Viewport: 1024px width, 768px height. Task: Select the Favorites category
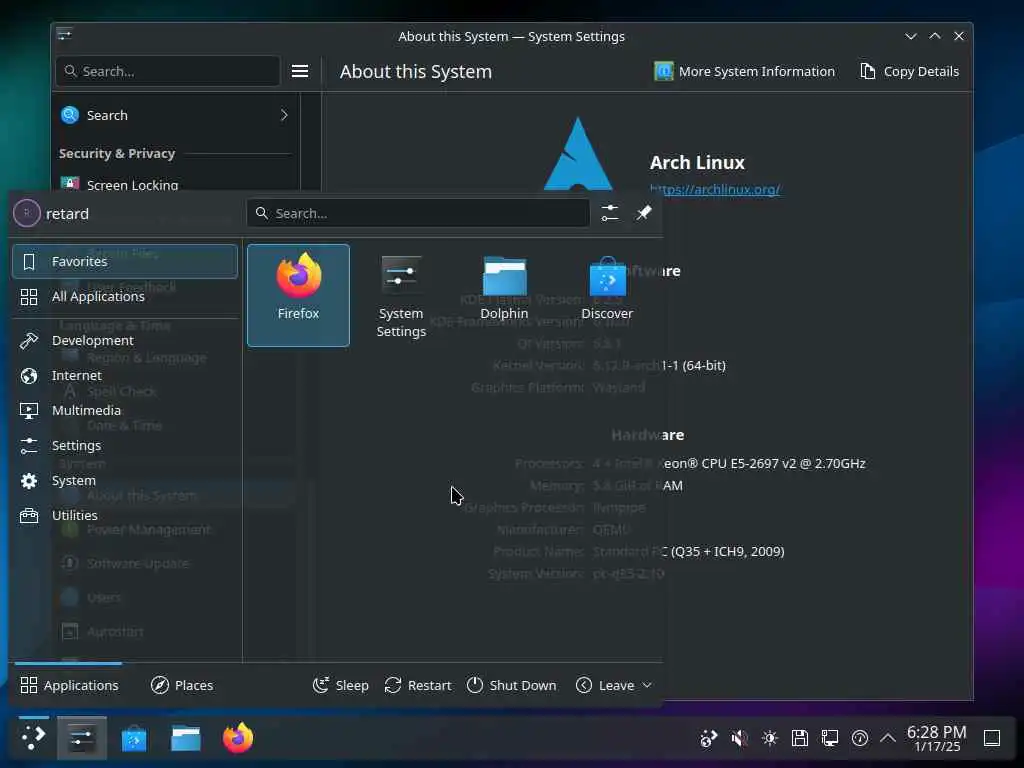(125, 261)
